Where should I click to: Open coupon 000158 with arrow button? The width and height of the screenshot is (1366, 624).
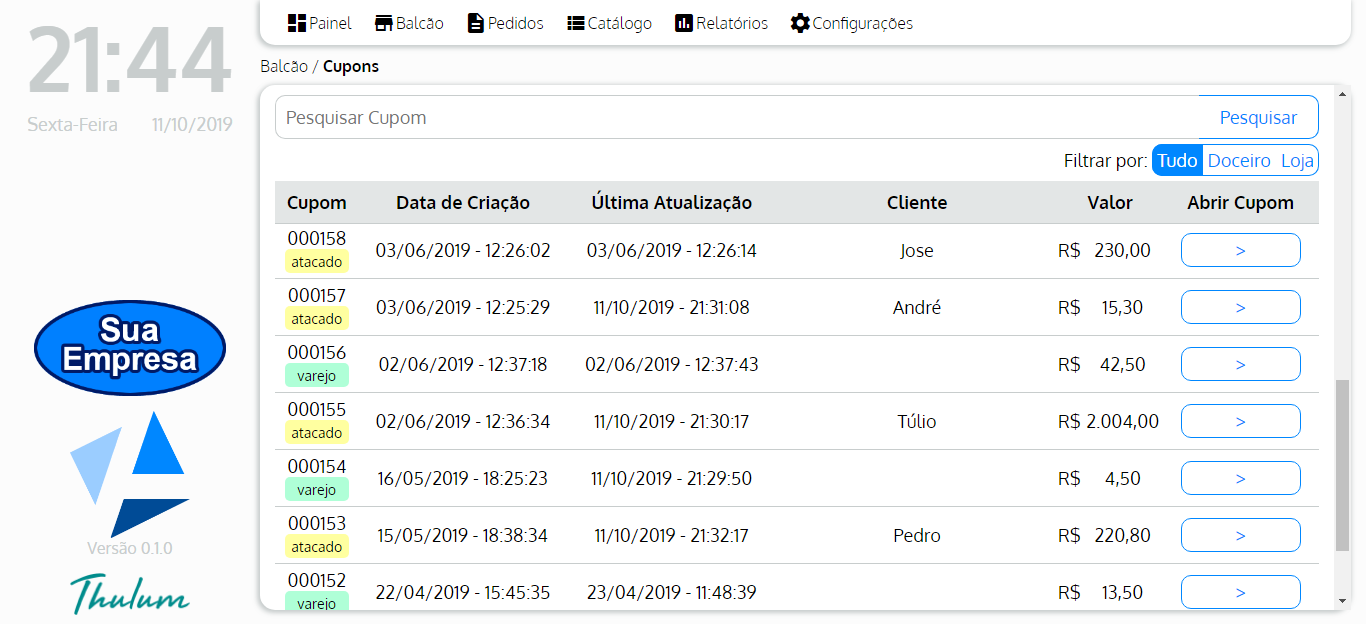pyautogui.click(x=1240, y=250)
